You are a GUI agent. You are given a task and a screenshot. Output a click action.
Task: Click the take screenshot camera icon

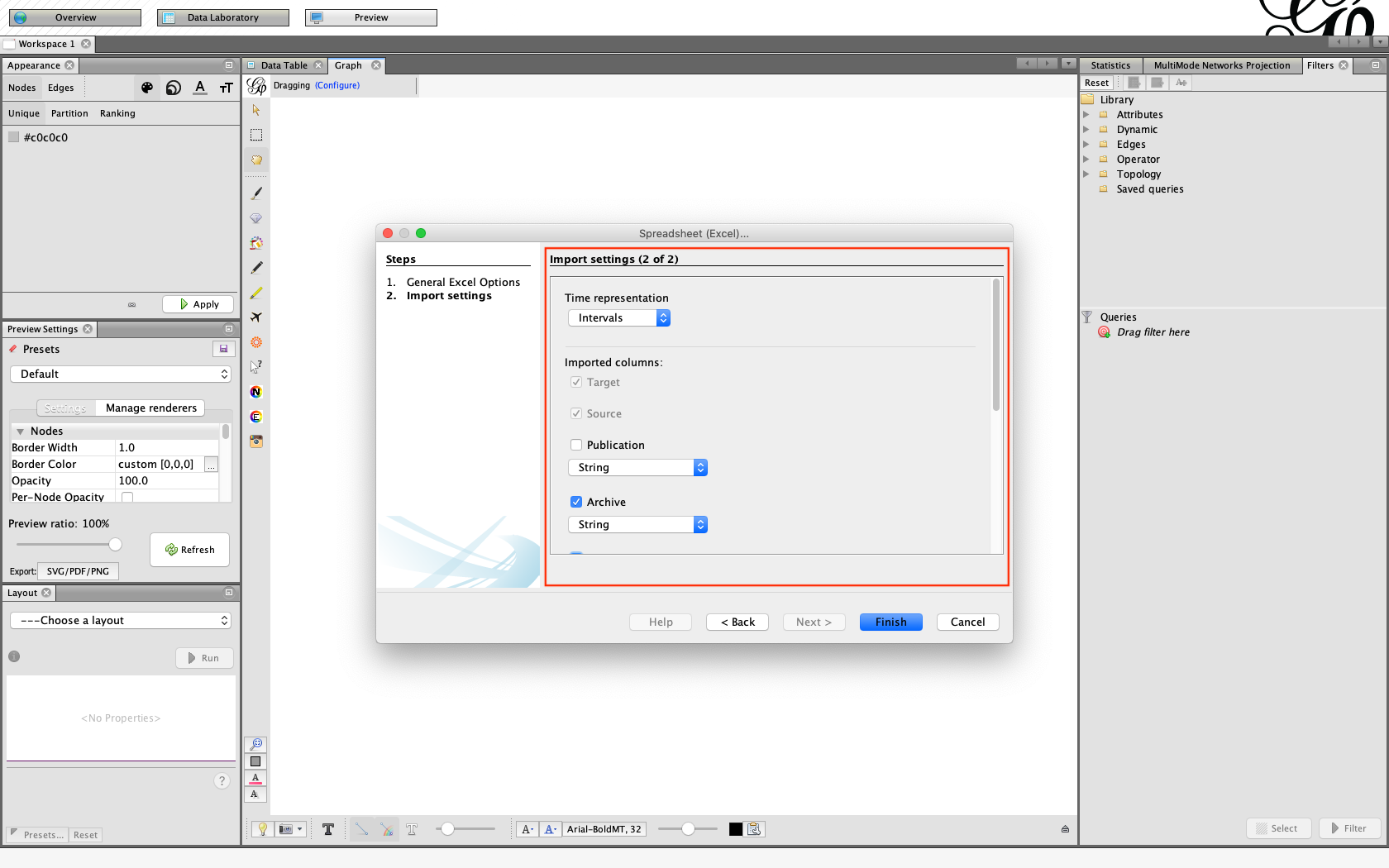(x=286, y=829)
